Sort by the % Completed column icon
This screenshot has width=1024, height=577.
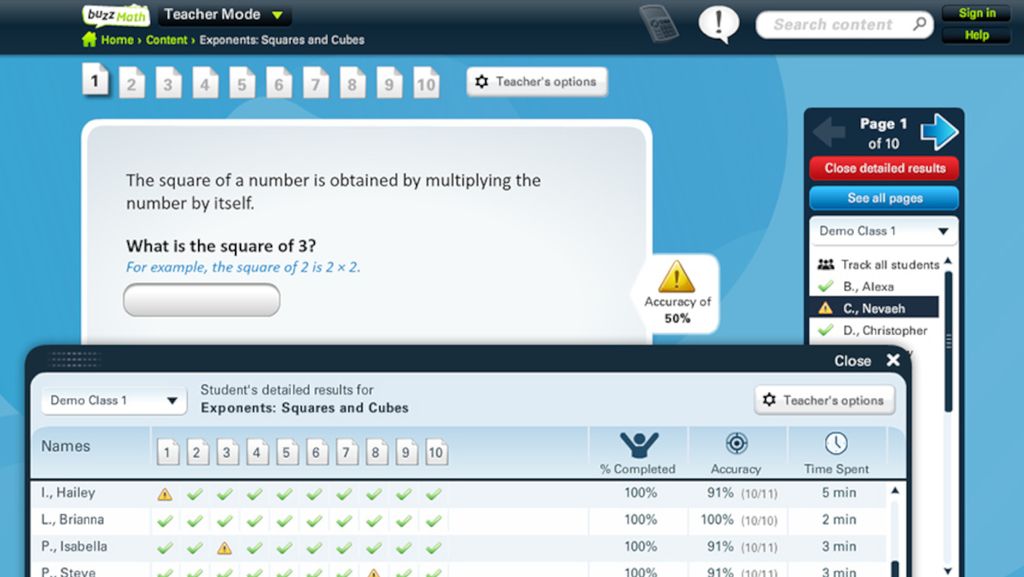pos(639,444)
